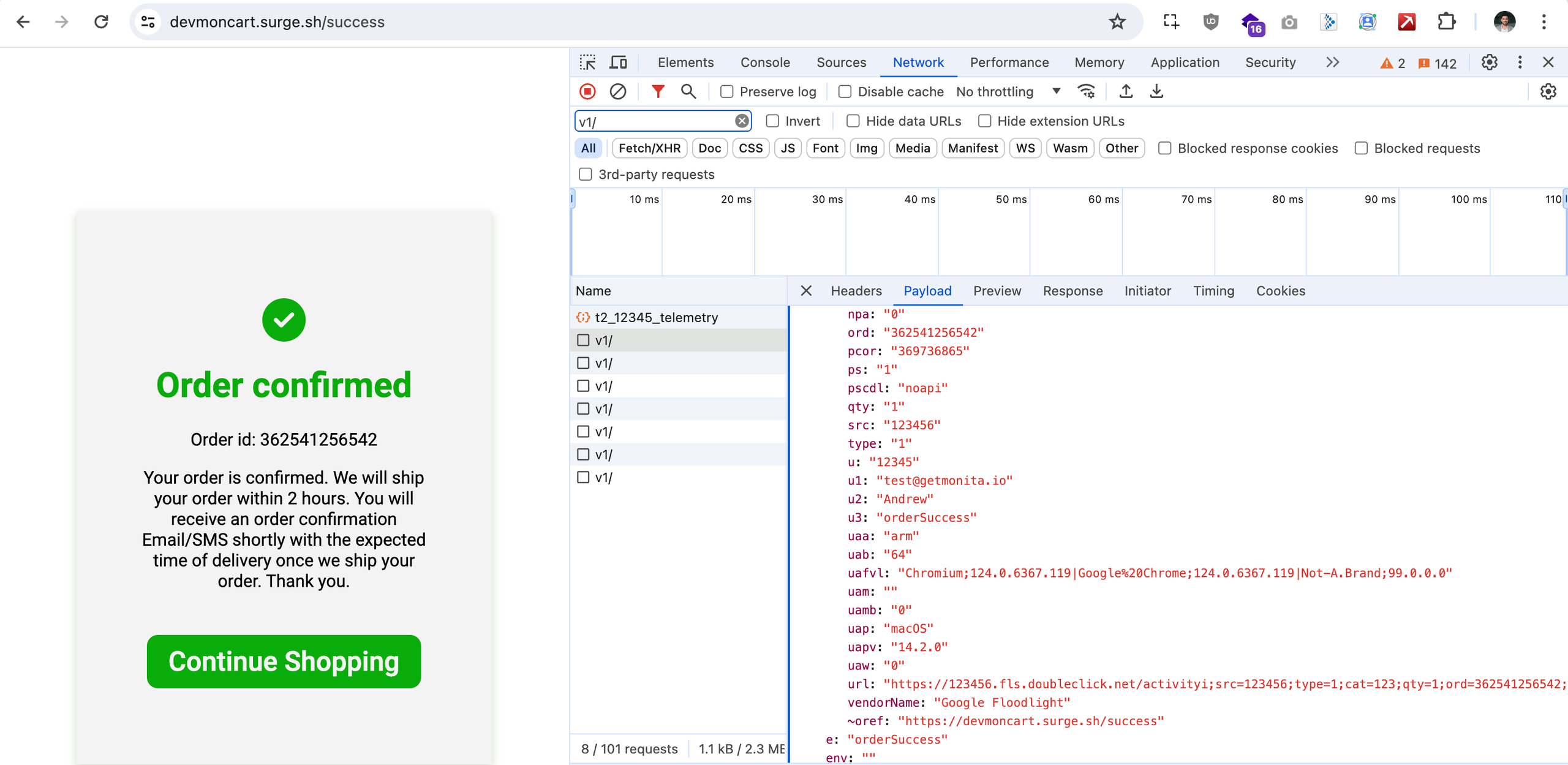Toggle device toolbar icon
The image size is (1568, 765).
(618, 62)
